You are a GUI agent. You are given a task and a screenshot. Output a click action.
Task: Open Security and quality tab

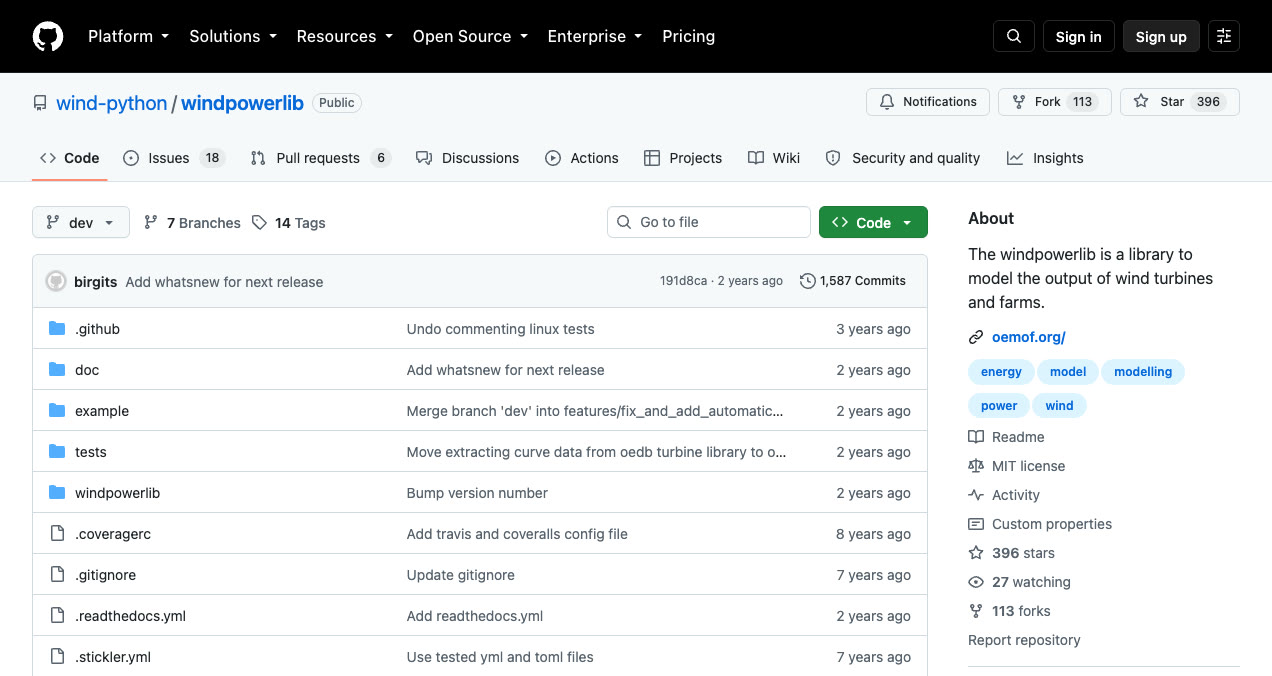[x=903, y=158]
